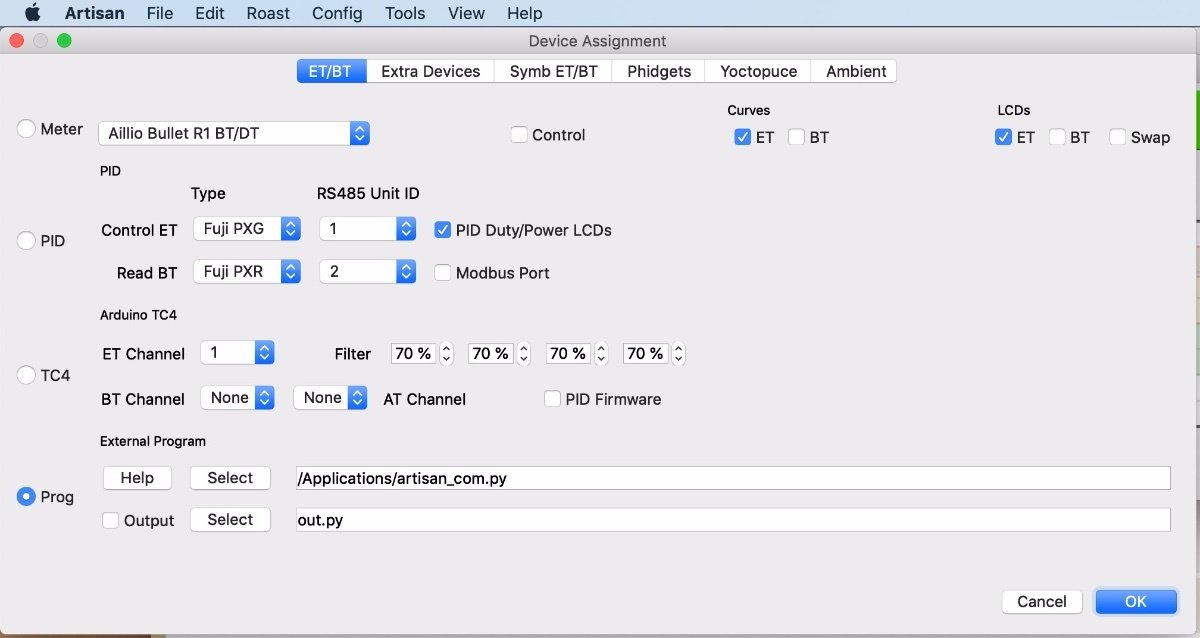Screen dimensions: 1200x638
Task: Enable the Modbus Port checkbox
Action: click(442, 272)
